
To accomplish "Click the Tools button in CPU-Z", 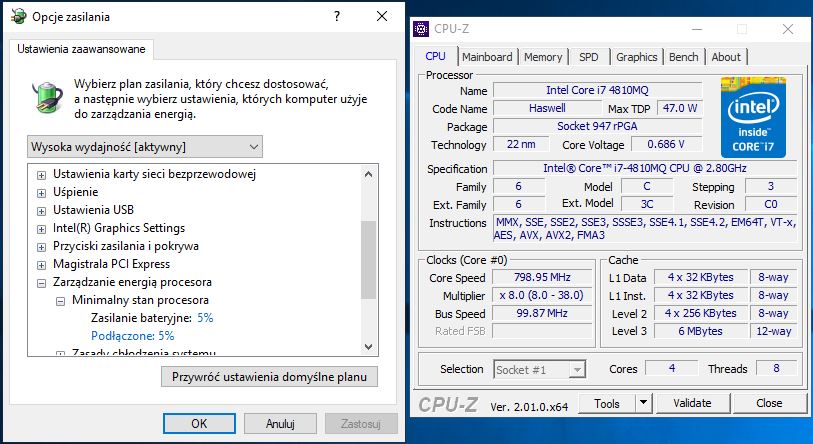I will (607, 403).
